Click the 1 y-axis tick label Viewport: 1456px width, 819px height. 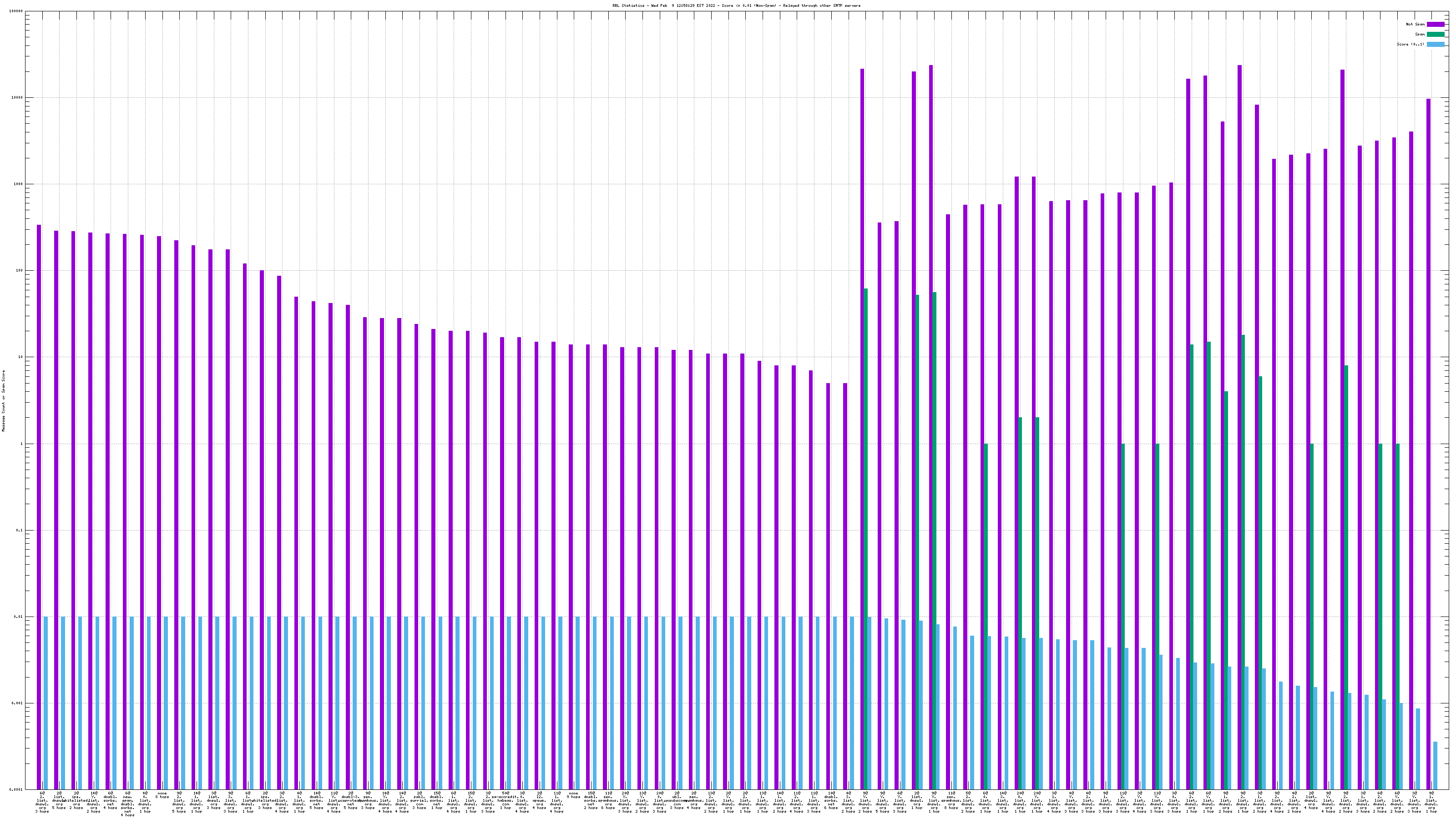[22, 444]
